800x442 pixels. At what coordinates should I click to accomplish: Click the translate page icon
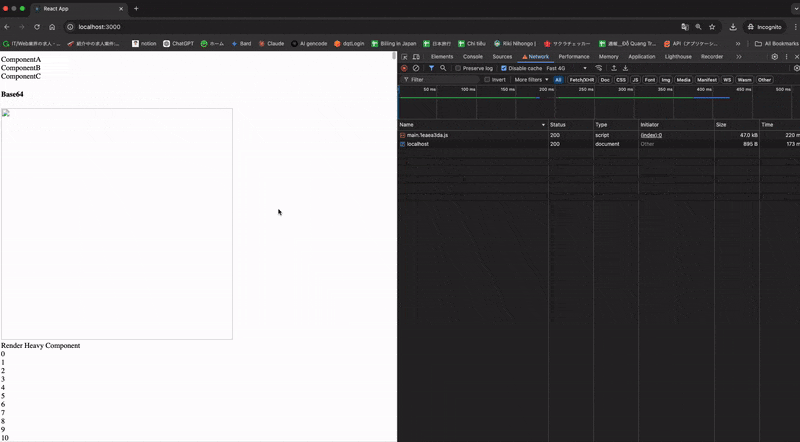click(x=685, y=27)
